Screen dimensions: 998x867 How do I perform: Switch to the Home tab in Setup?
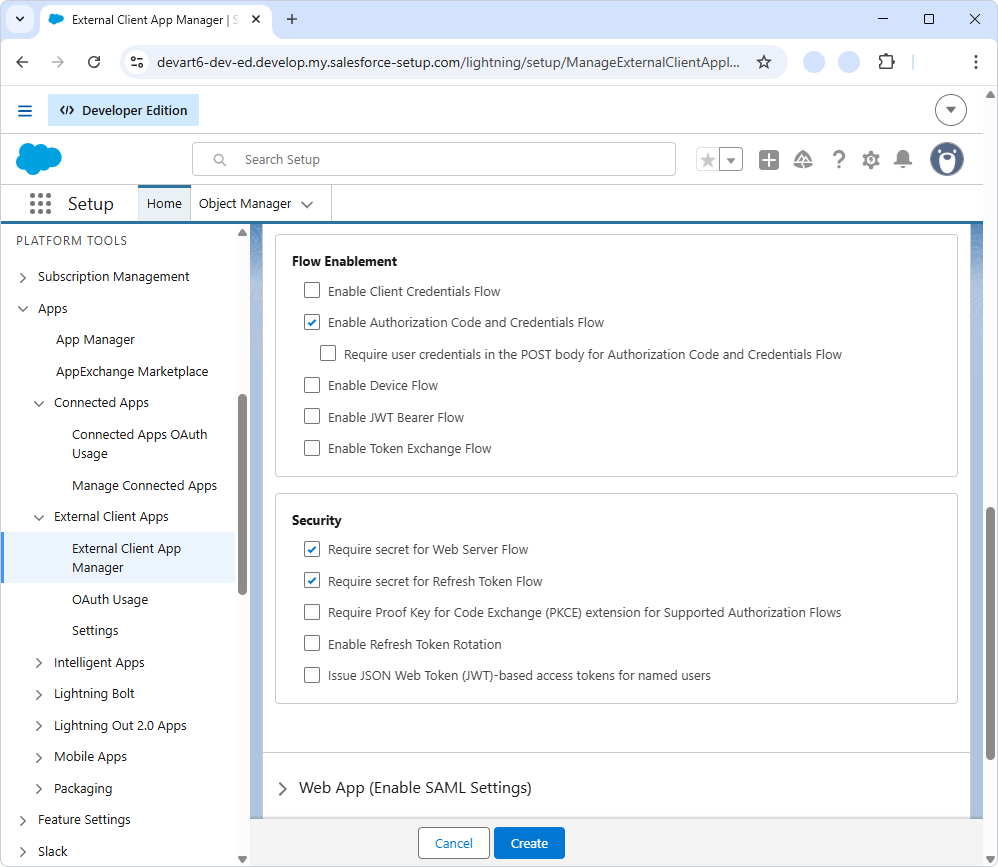tap(163, 203)
